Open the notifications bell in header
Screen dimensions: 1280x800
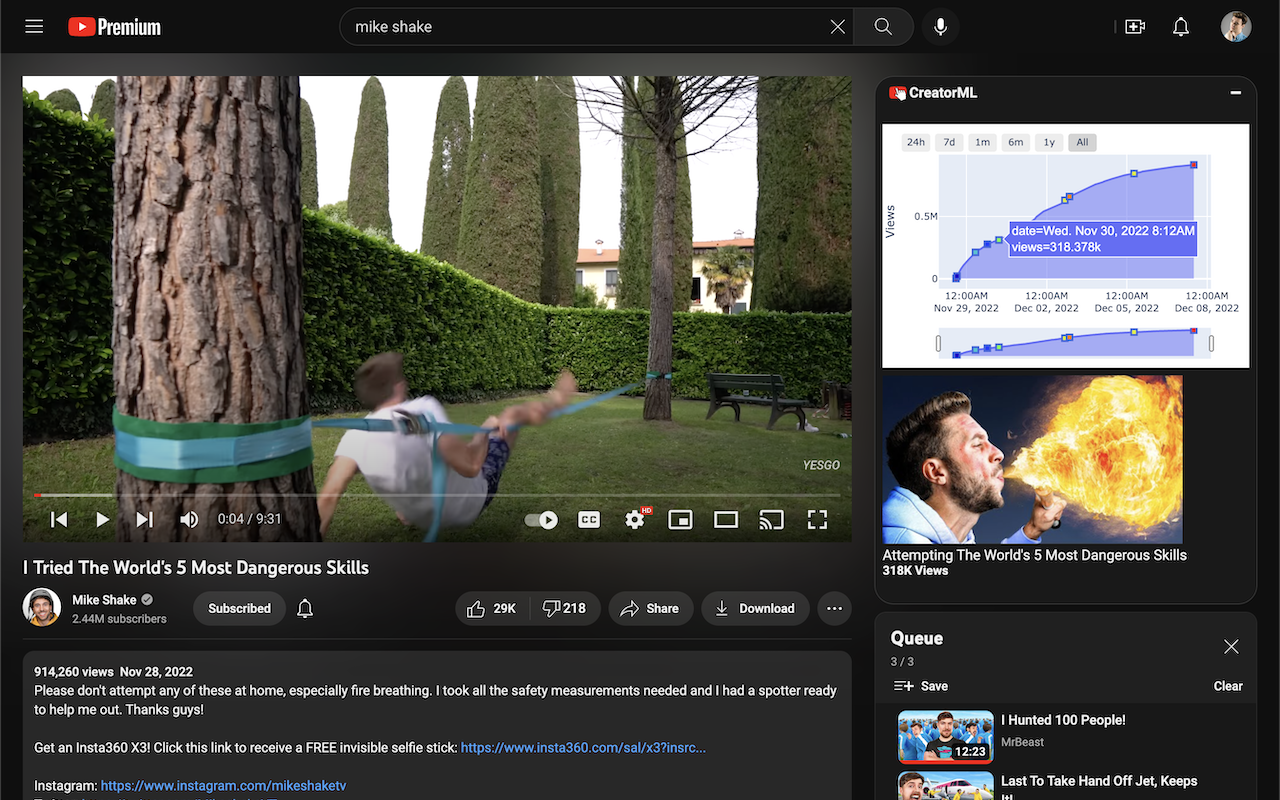(x=1181, y=27)
